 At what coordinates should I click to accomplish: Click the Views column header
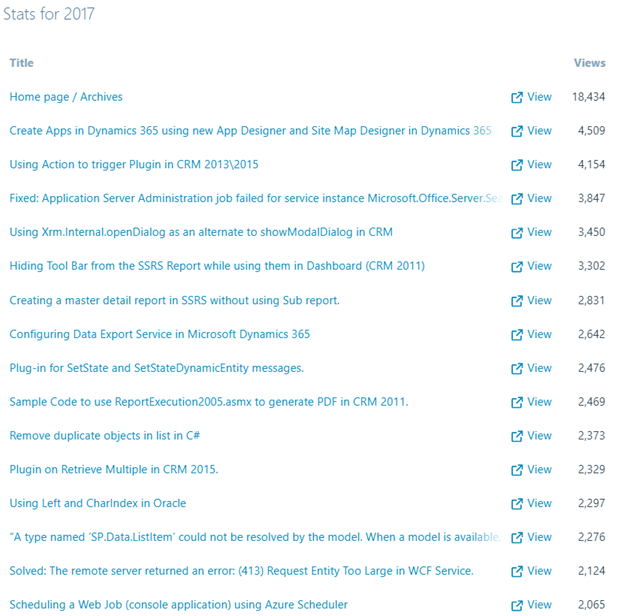point(589,63)
